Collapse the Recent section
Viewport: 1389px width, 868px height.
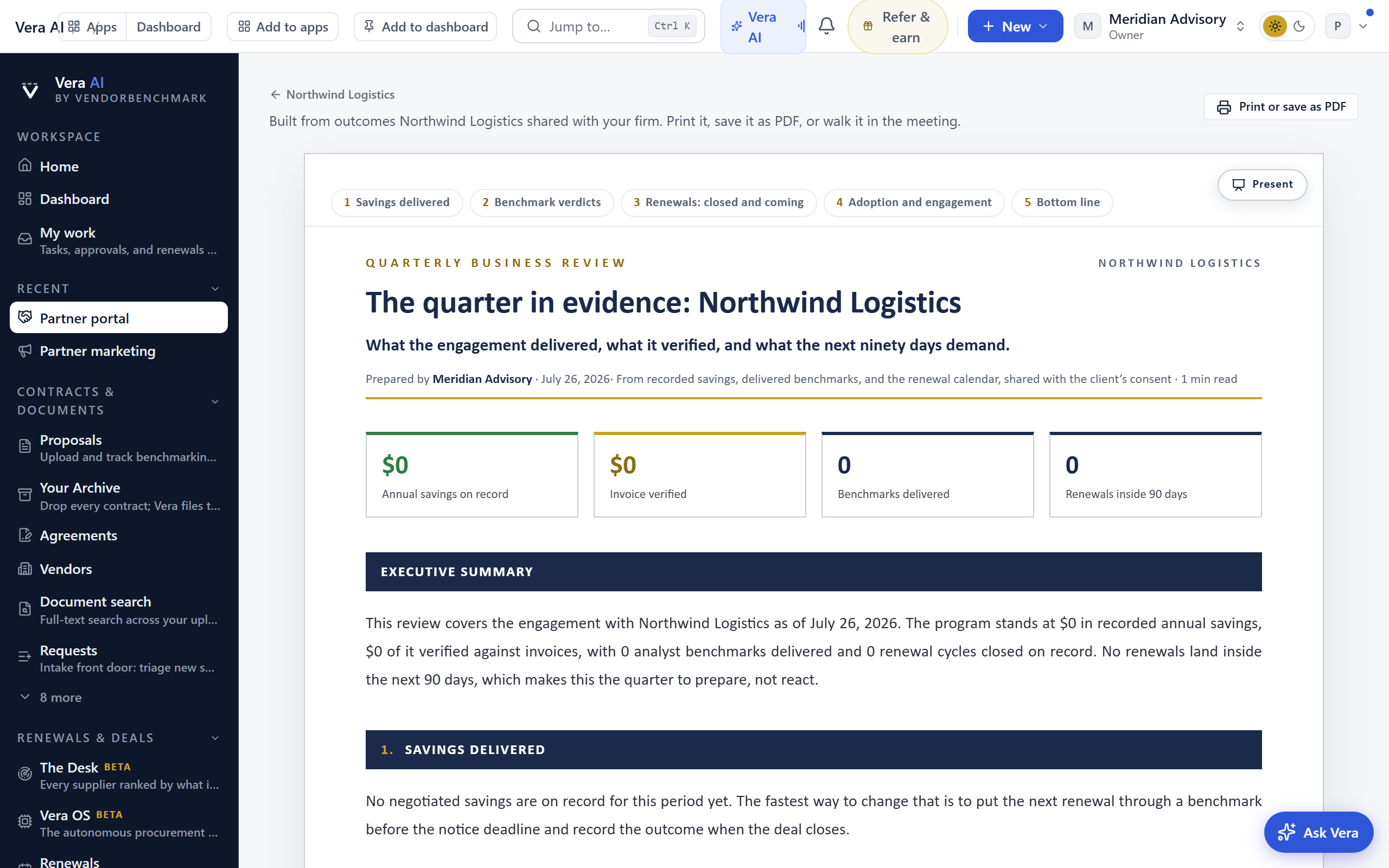pyautogui.click(x=215, y=289)
